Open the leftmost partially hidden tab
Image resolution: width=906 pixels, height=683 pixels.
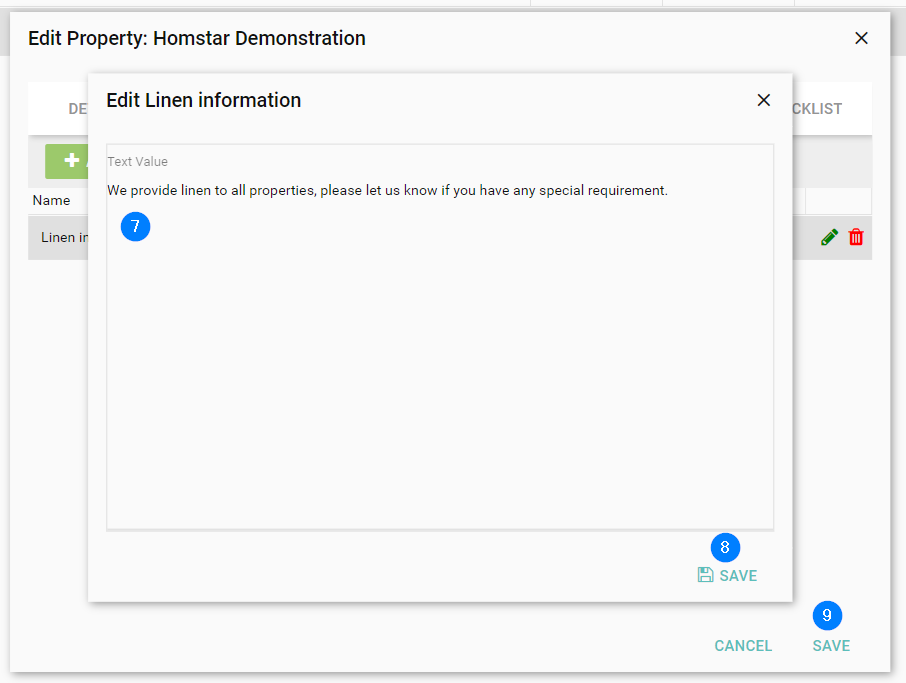(x=77, y=109)
